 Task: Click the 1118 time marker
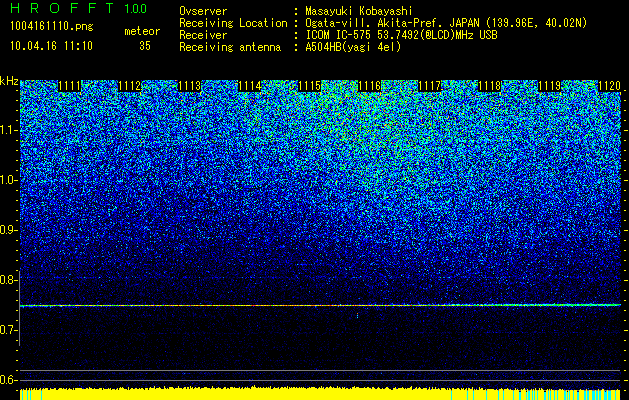tap(489, 86)
